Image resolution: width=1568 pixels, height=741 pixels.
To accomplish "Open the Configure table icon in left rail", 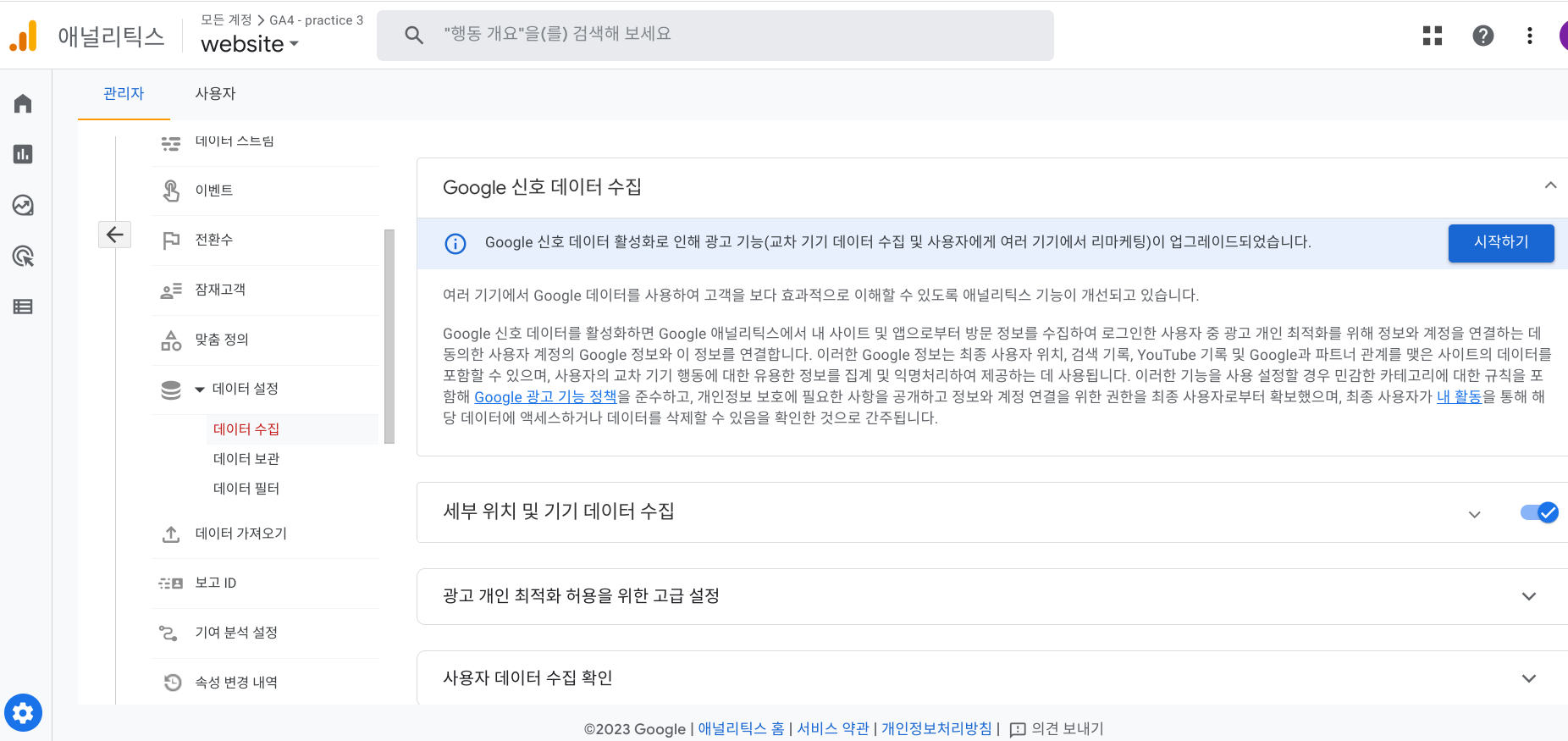I will point(23,307).
